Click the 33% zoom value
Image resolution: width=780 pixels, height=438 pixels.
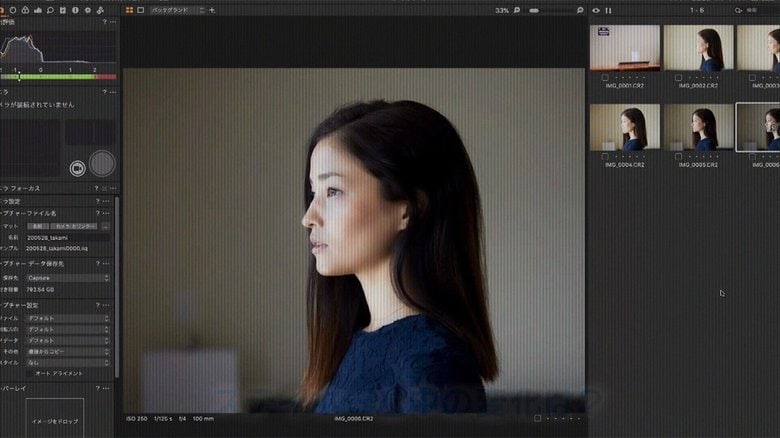click(502, 10)
